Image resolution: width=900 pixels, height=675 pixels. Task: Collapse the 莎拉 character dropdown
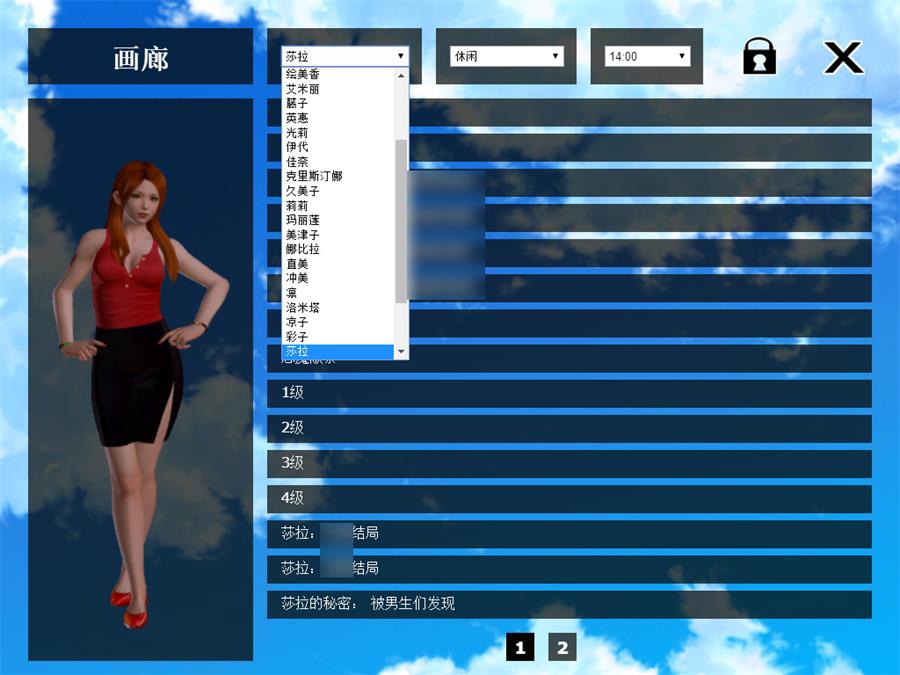click(345, 57)
